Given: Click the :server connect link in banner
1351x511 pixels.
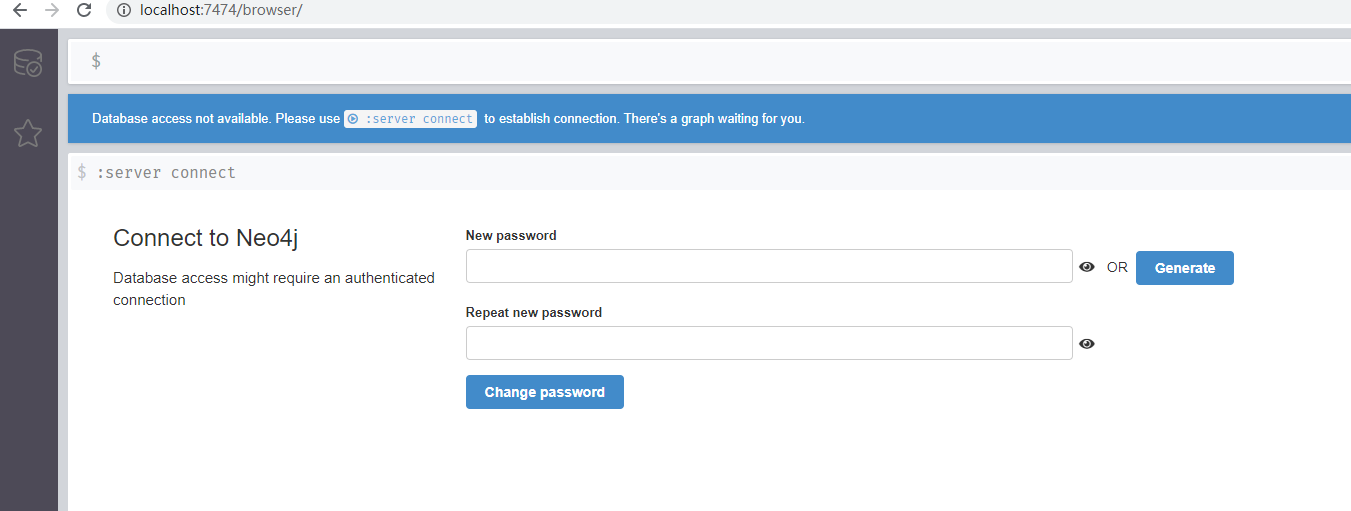Looking at the screenshot, I should point(411,119).
